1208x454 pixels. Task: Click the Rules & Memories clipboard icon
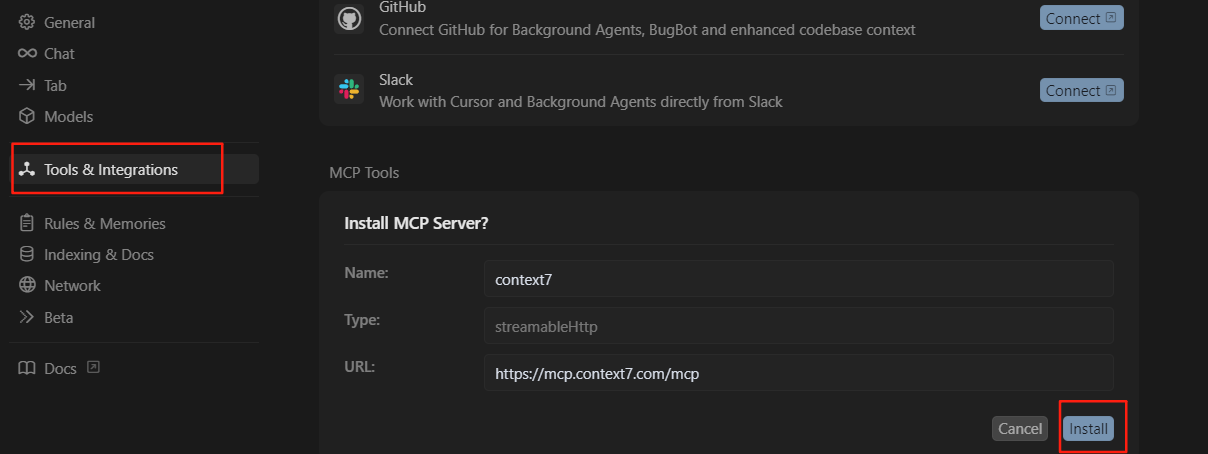27,223
